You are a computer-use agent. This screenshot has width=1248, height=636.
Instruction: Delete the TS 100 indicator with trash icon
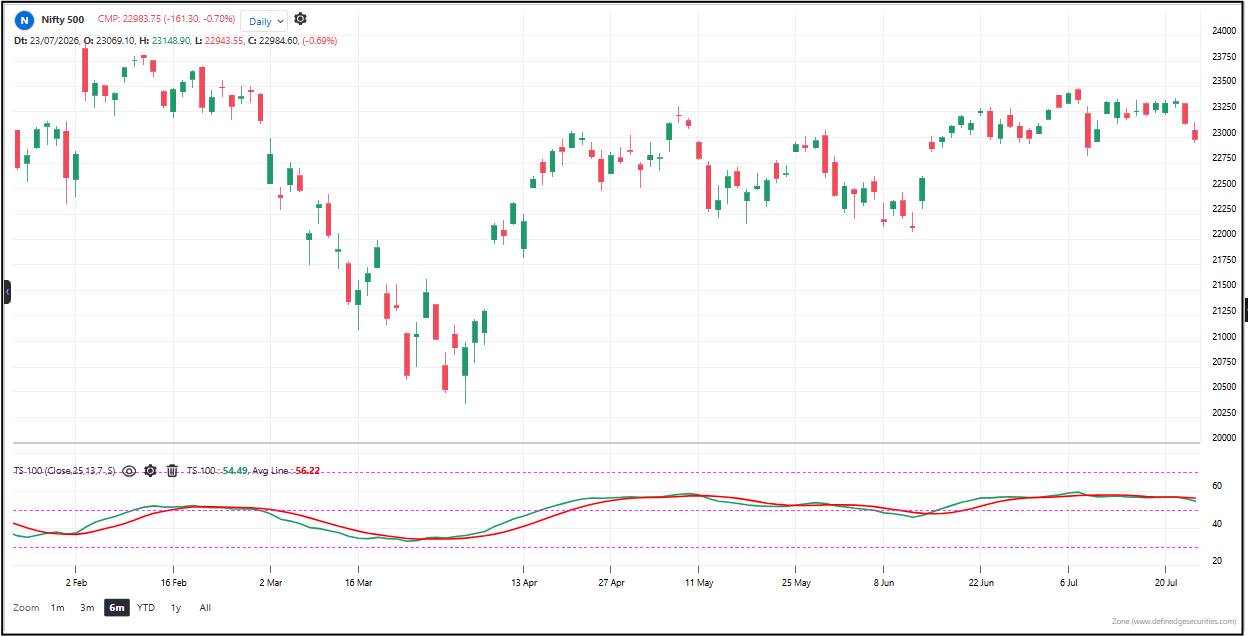coord(172,470)
